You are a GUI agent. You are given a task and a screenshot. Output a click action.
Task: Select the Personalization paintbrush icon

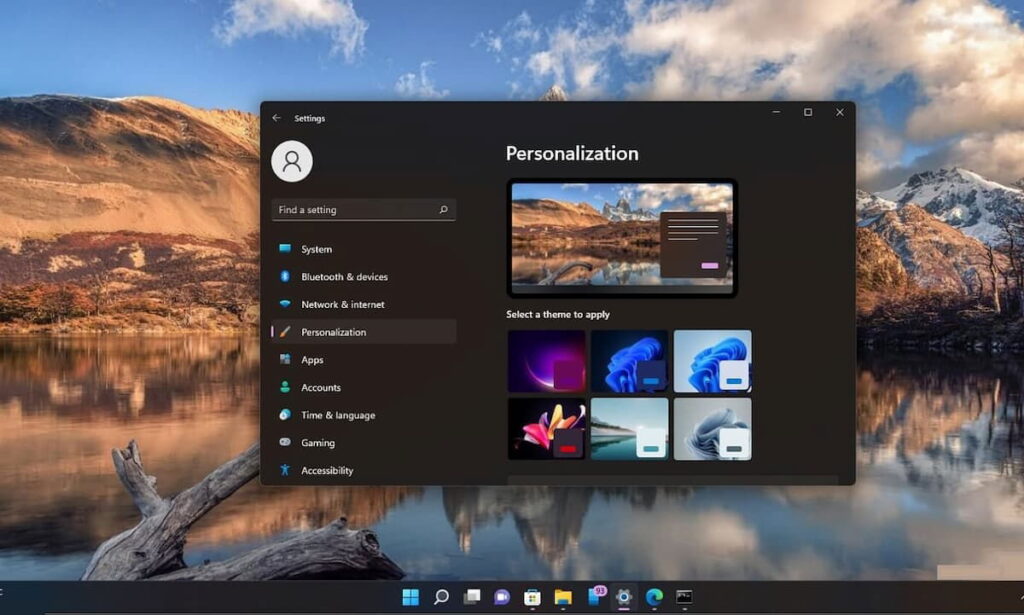tap(287, 332)
